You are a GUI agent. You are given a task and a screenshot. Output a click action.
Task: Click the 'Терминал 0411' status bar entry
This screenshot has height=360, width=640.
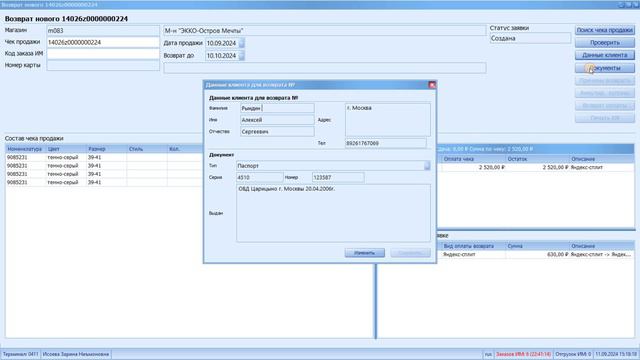coord(20,354)
